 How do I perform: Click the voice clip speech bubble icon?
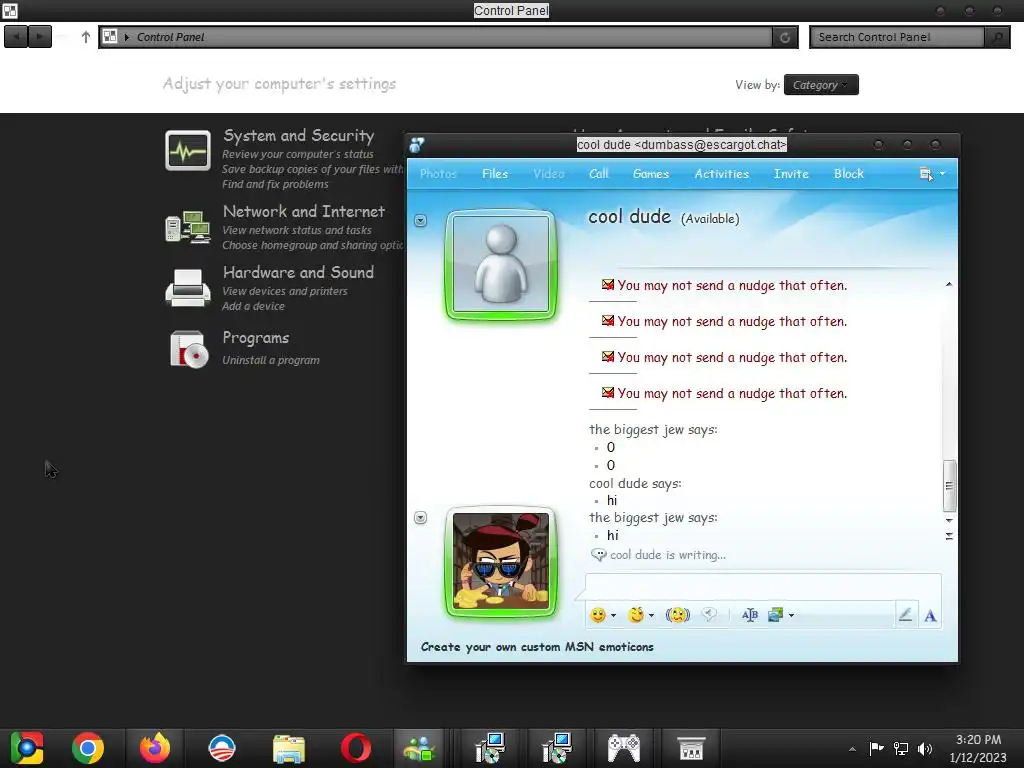709,615
